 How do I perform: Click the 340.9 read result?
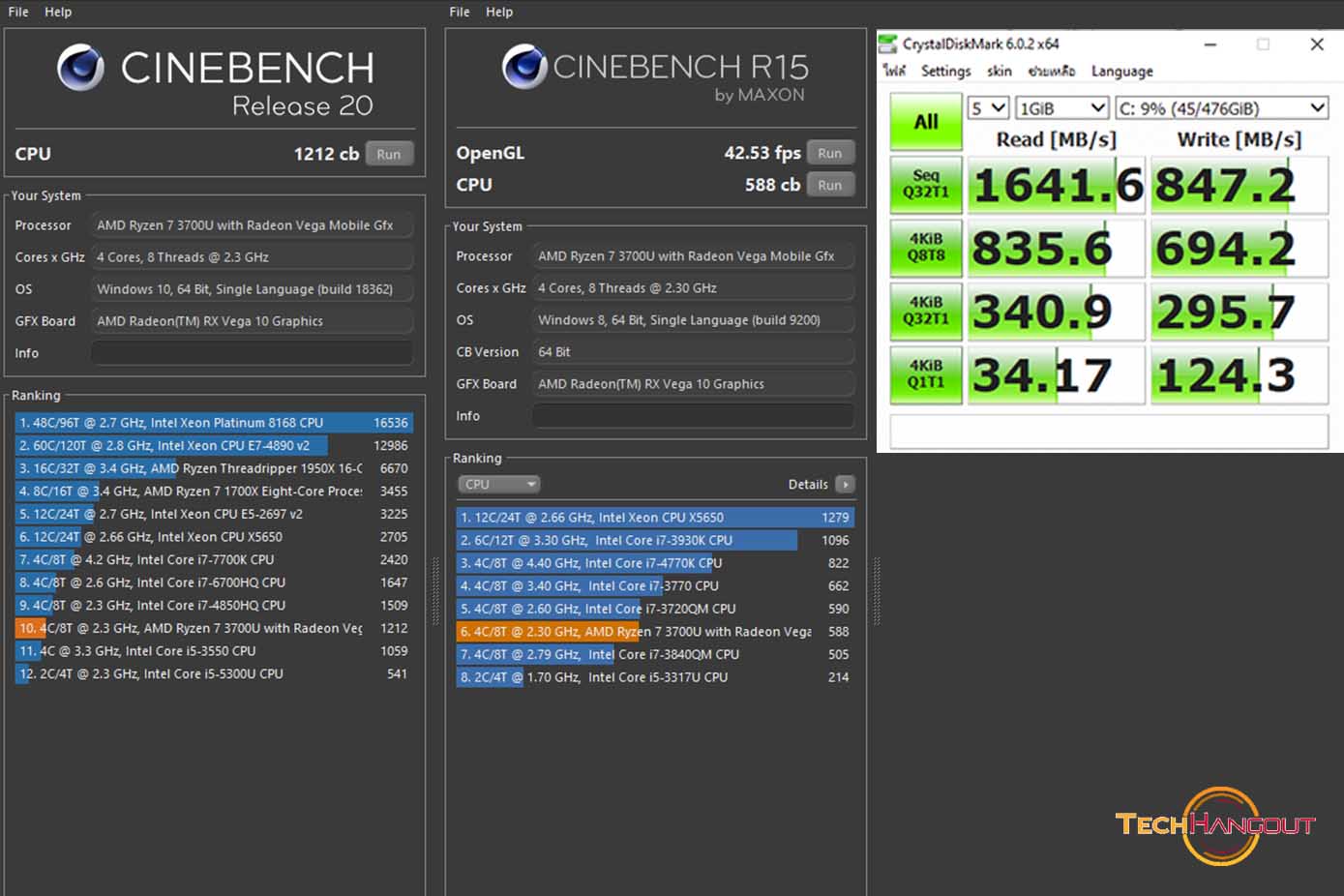point(1057,312)
